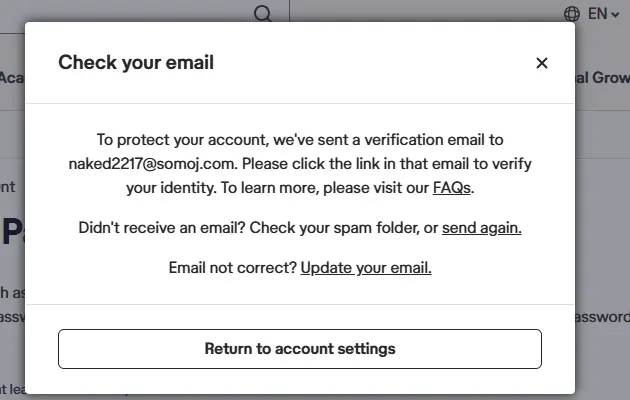
Task: Click the cut-off breadcrumb ending in nt
Action: (7, 187)
